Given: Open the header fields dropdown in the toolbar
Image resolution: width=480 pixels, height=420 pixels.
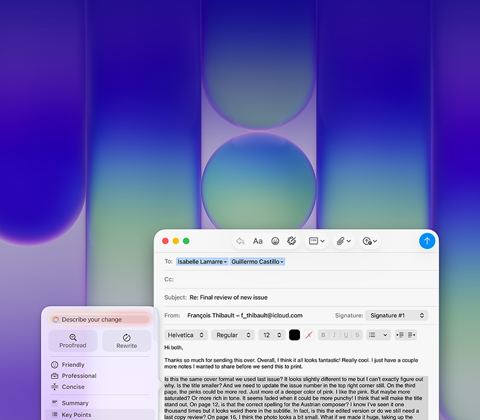Looking at the screenshot, I should [317, 241].
